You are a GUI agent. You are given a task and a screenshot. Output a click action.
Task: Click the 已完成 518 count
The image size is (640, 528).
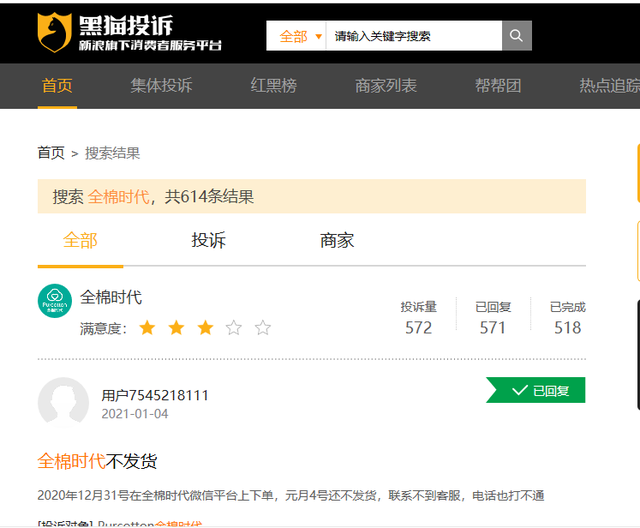[x=567, y=318]
